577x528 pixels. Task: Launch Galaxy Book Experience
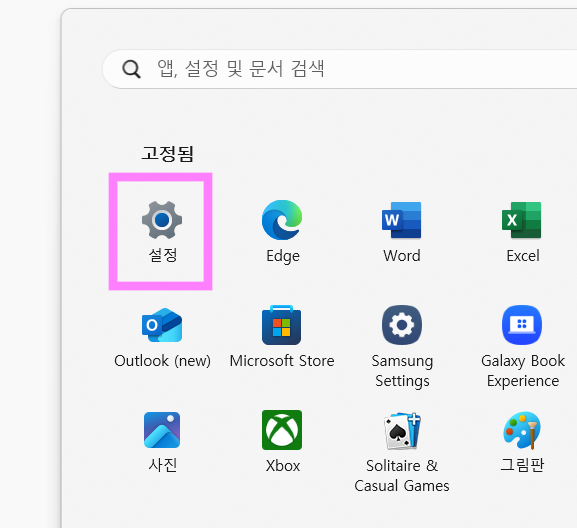coord(523,347)
